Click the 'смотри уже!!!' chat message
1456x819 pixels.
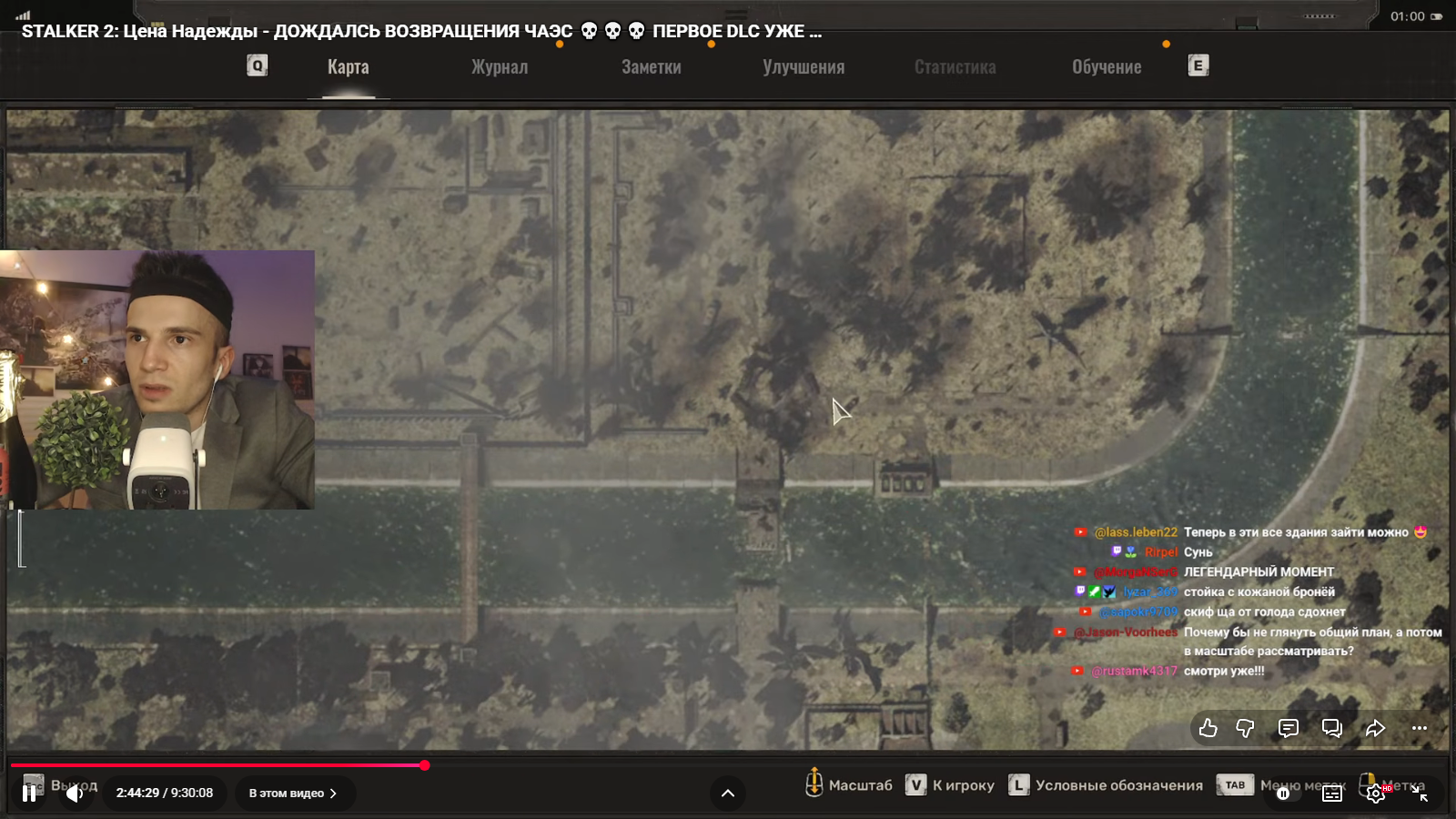pyautogui.click(x=1224, y=672)
